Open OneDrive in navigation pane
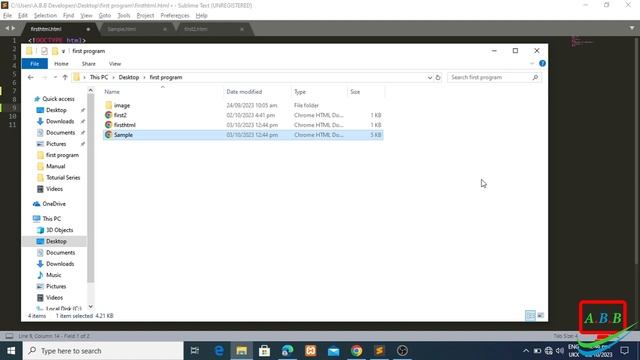 (x=54, y=204)
